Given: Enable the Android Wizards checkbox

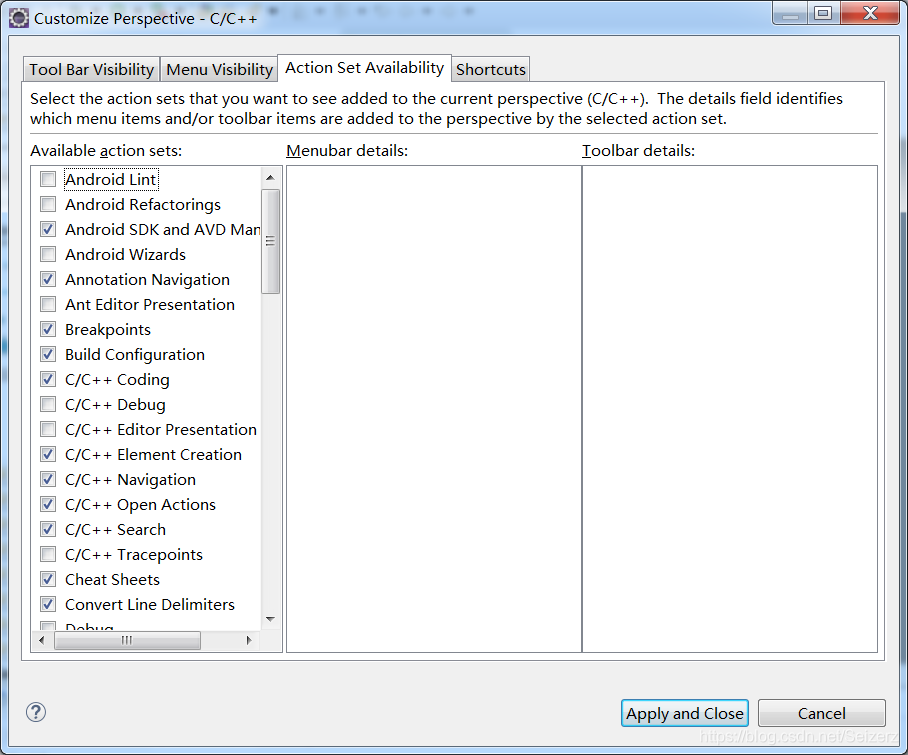Looking at the screenshot, I should tap(48, 254).
